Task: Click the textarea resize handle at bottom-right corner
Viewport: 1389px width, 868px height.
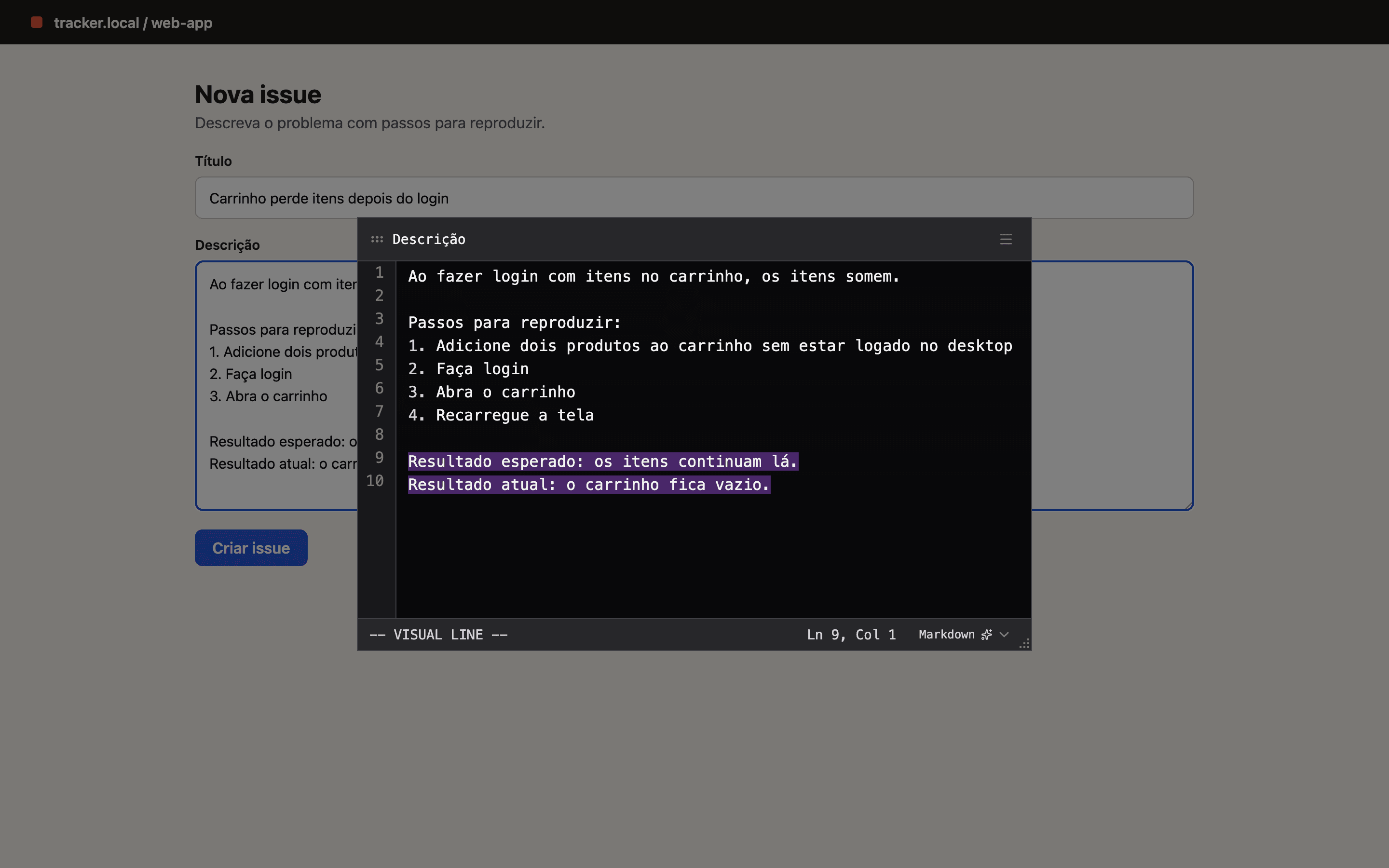Action: click(x=1189, y=505)
